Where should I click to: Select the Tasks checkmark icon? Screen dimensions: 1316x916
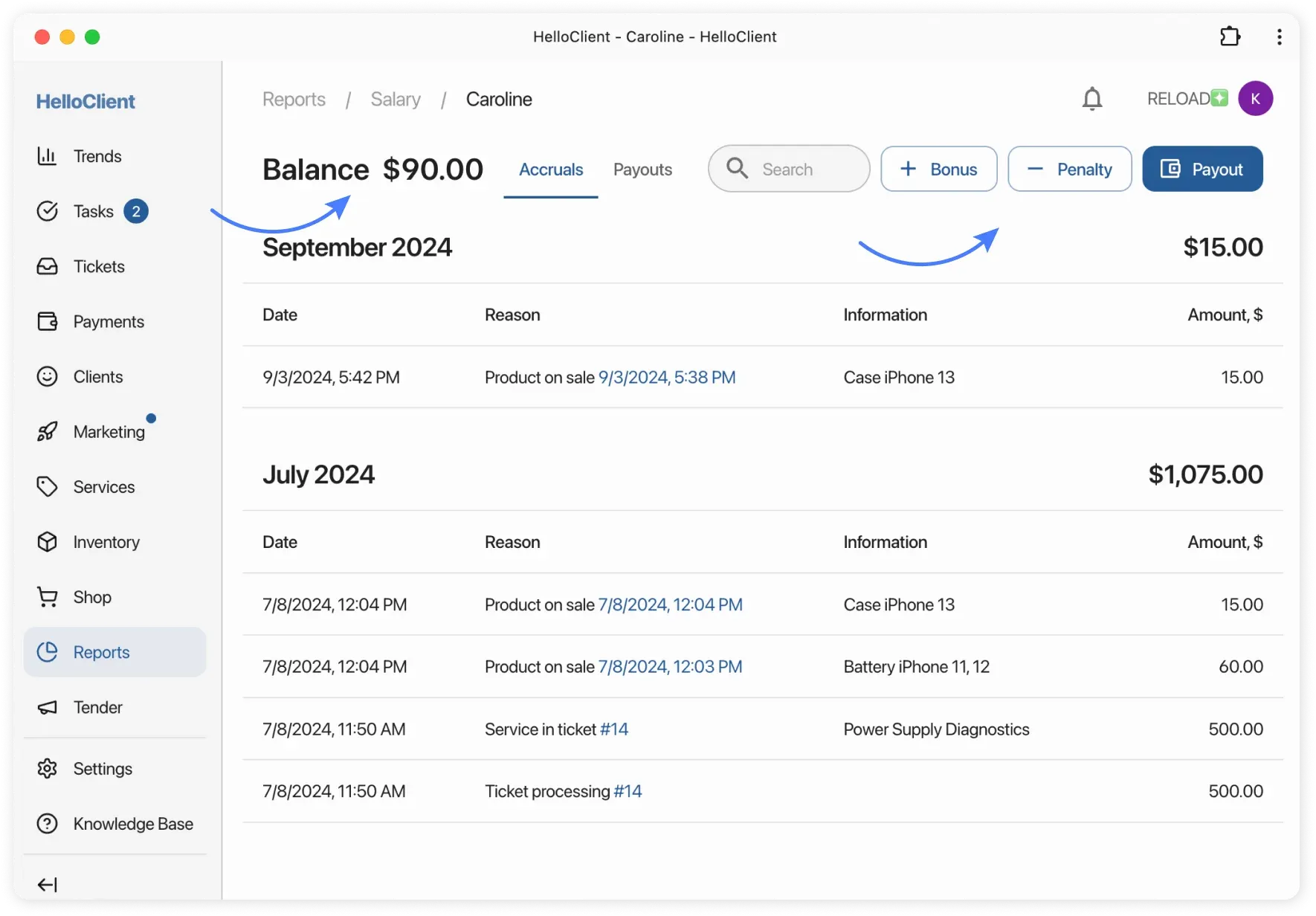coord(48,211)
